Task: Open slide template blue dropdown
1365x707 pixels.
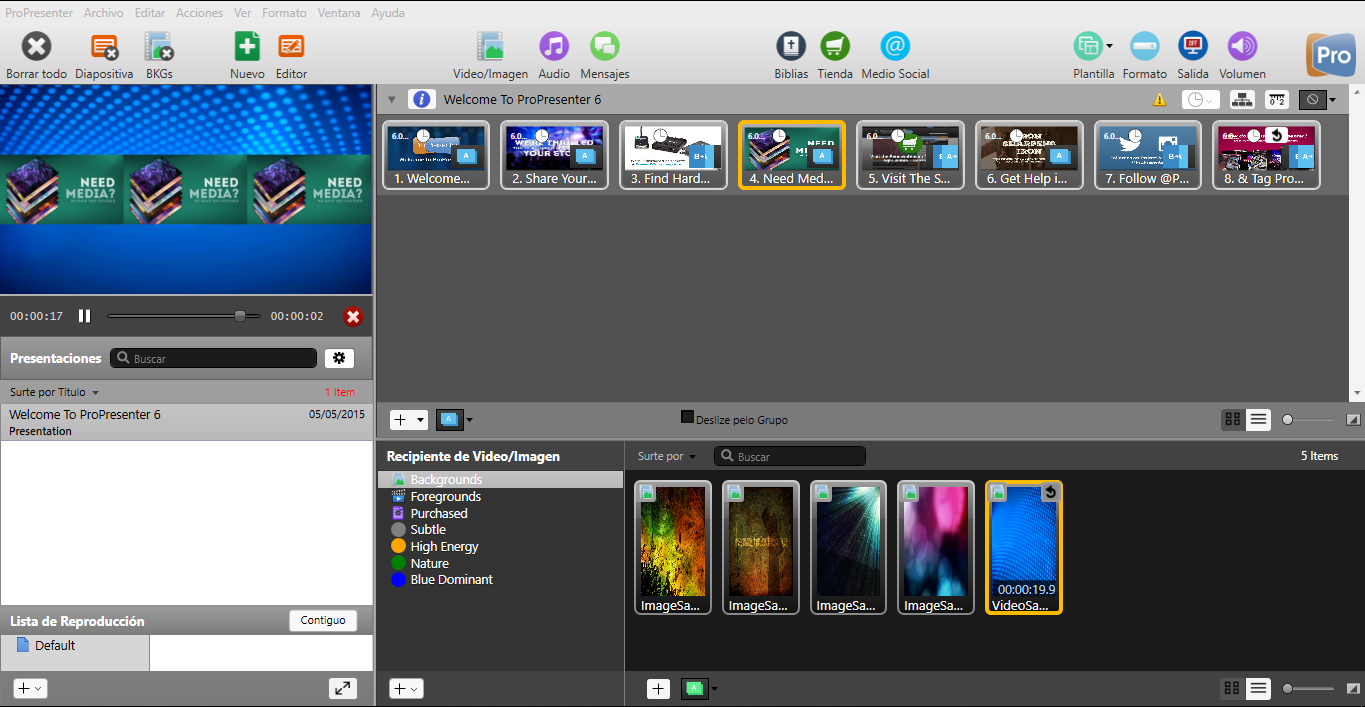Action: click(455, 420)
